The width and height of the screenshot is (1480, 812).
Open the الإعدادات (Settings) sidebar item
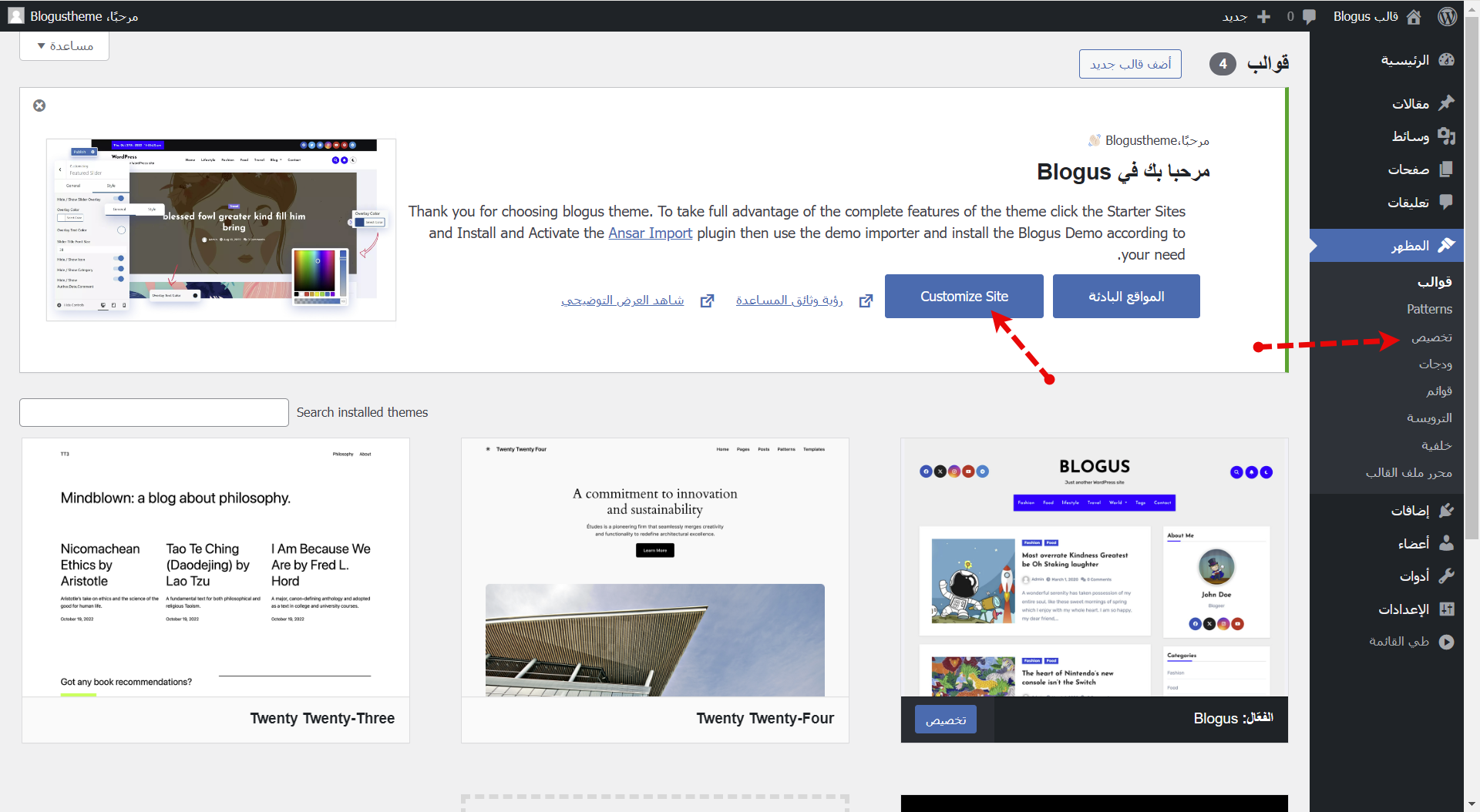click(1415, 609)
